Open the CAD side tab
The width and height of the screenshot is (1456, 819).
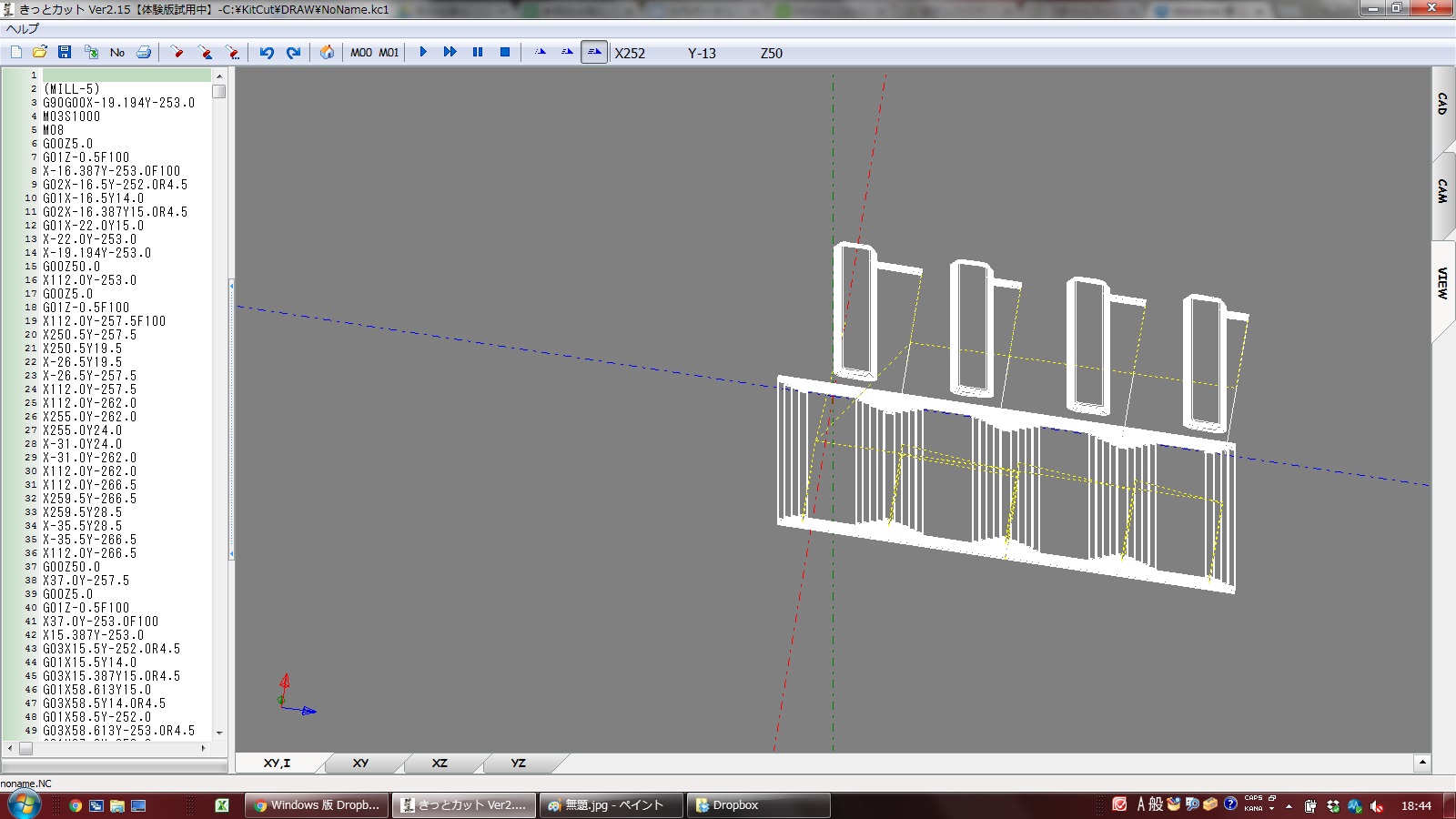1442,104
